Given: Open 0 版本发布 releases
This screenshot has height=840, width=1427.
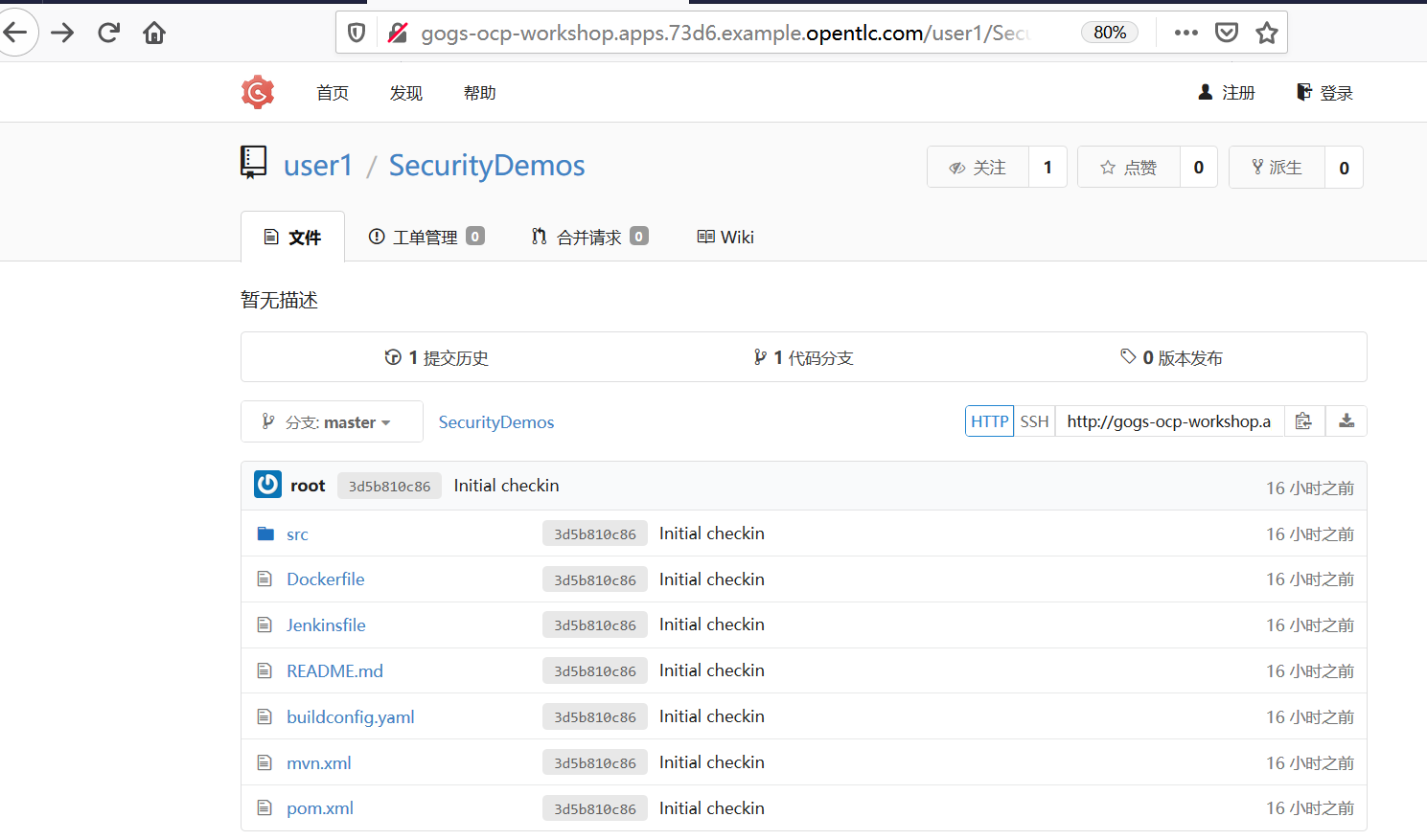Looking at the screenshot, I should [1171, 357].
